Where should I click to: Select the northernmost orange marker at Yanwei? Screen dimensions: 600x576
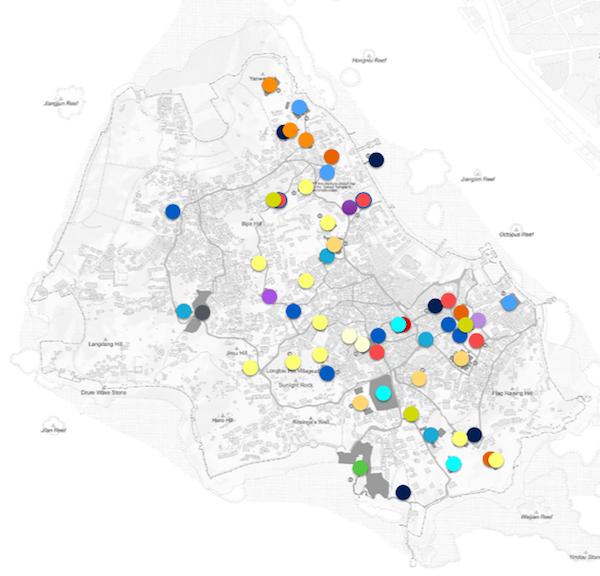tap(269, 86)
